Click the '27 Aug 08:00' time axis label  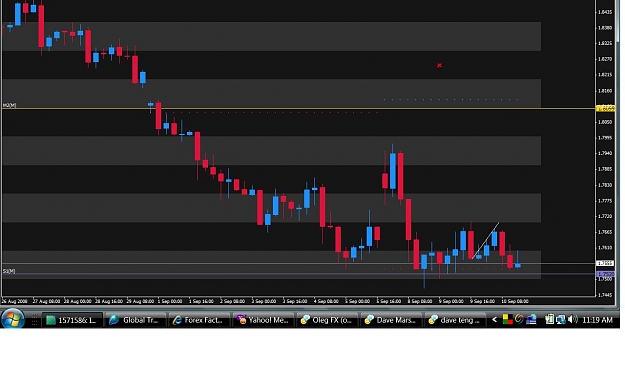point(46,301)
